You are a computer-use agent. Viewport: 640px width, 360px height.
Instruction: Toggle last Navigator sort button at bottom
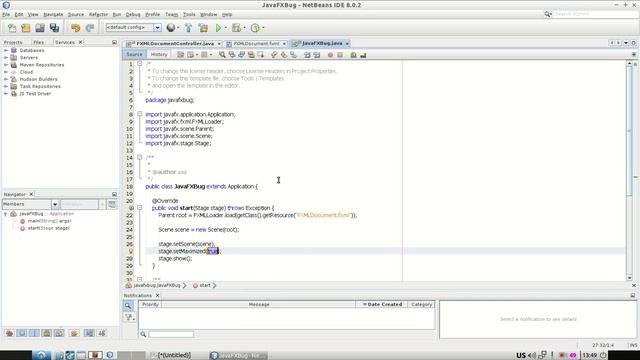tap(102, 333)
